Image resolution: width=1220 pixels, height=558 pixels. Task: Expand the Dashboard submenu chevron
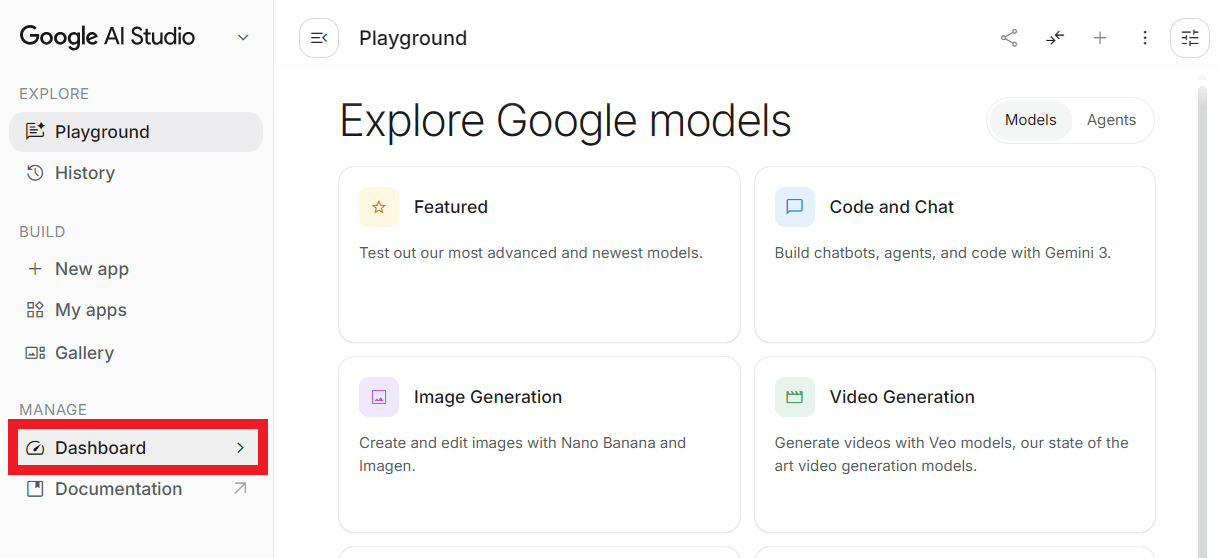(240, 448)
